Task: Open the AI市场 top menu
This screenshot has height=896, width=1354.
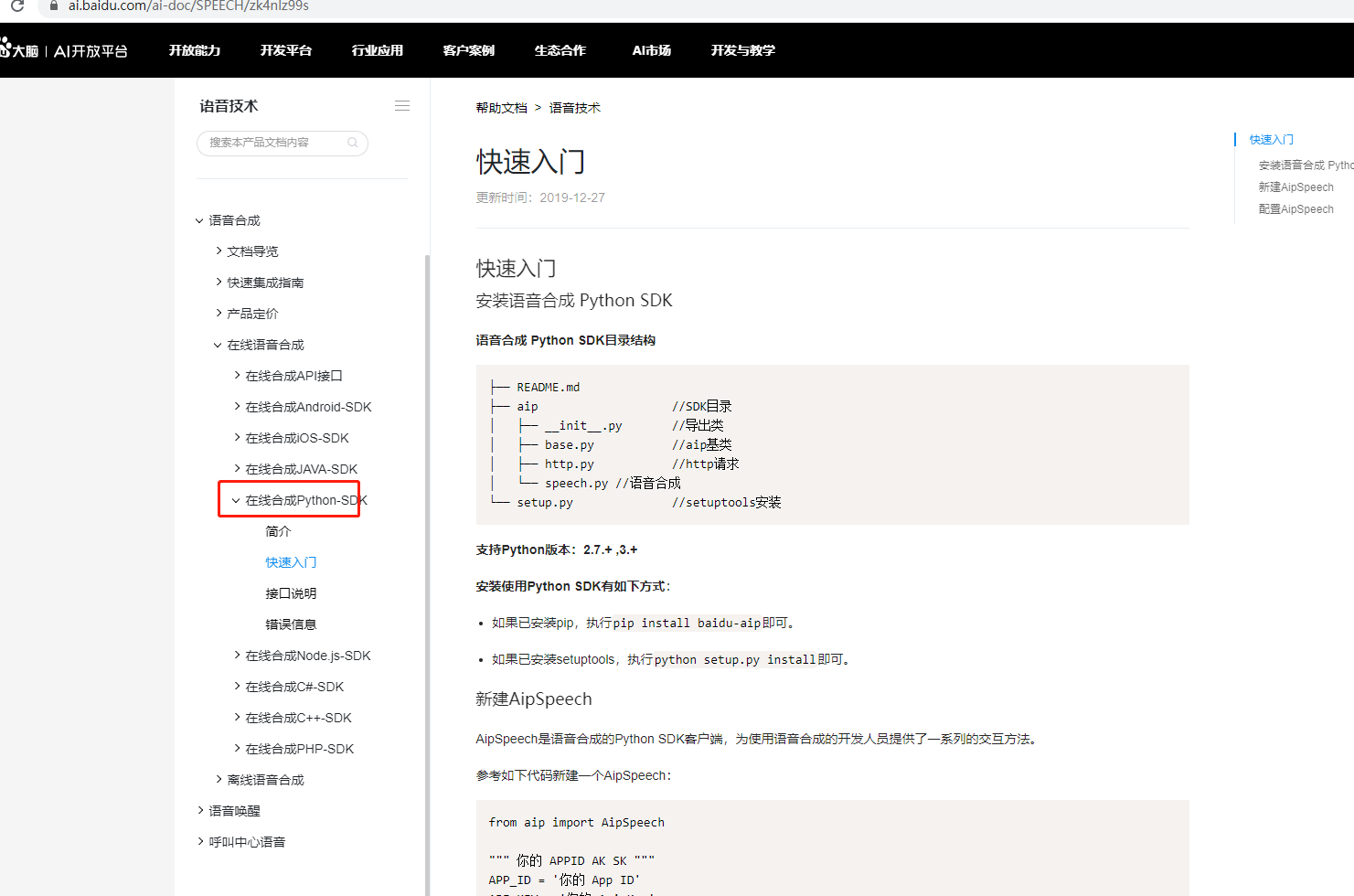Action: point(652,50)
